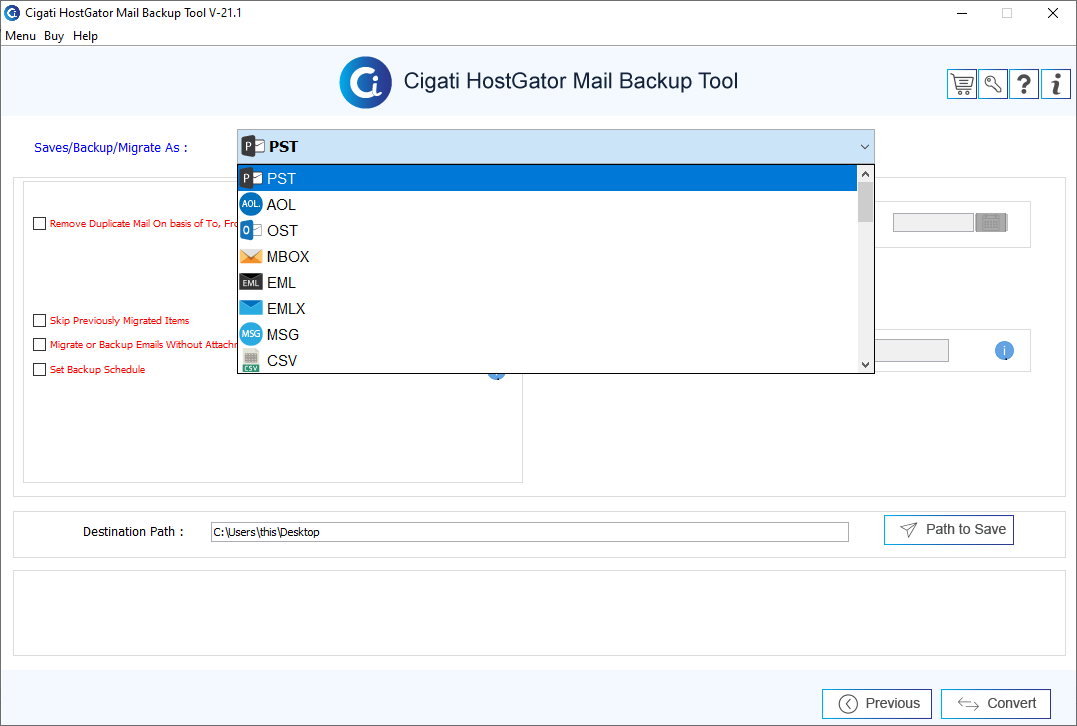This screenshot has height=726, width=1077.
Task: Click the Cigati app icon in title bar
Action: [x=12, y=13]
